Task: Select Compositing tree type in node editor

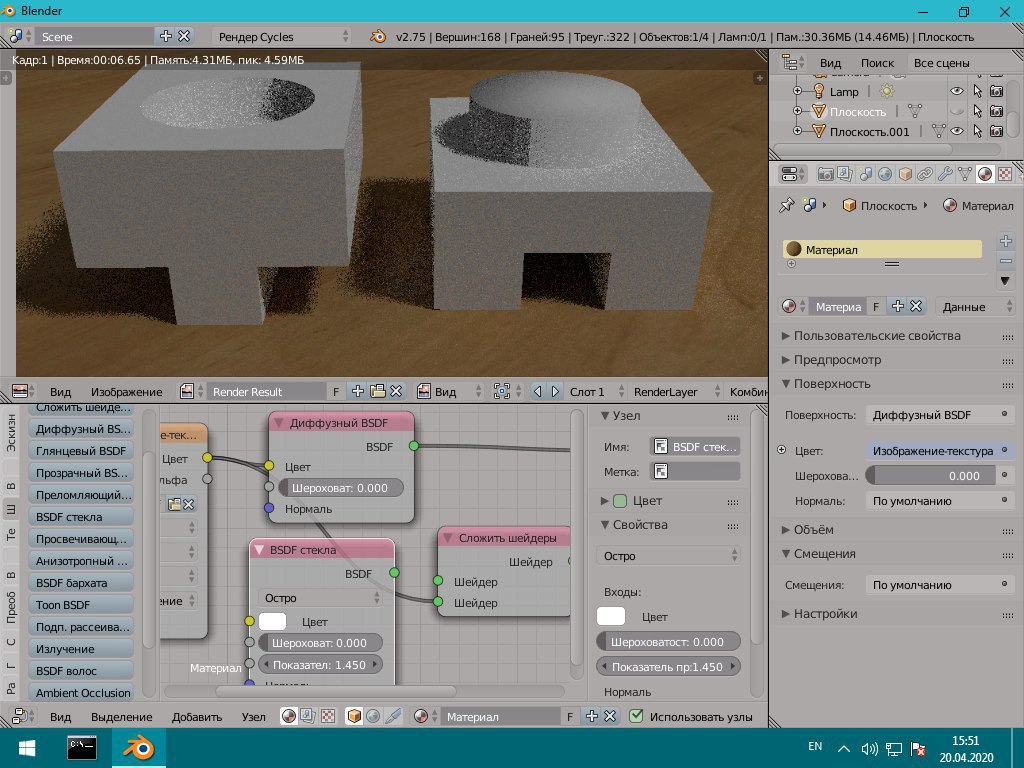Action: coord(308,716)
